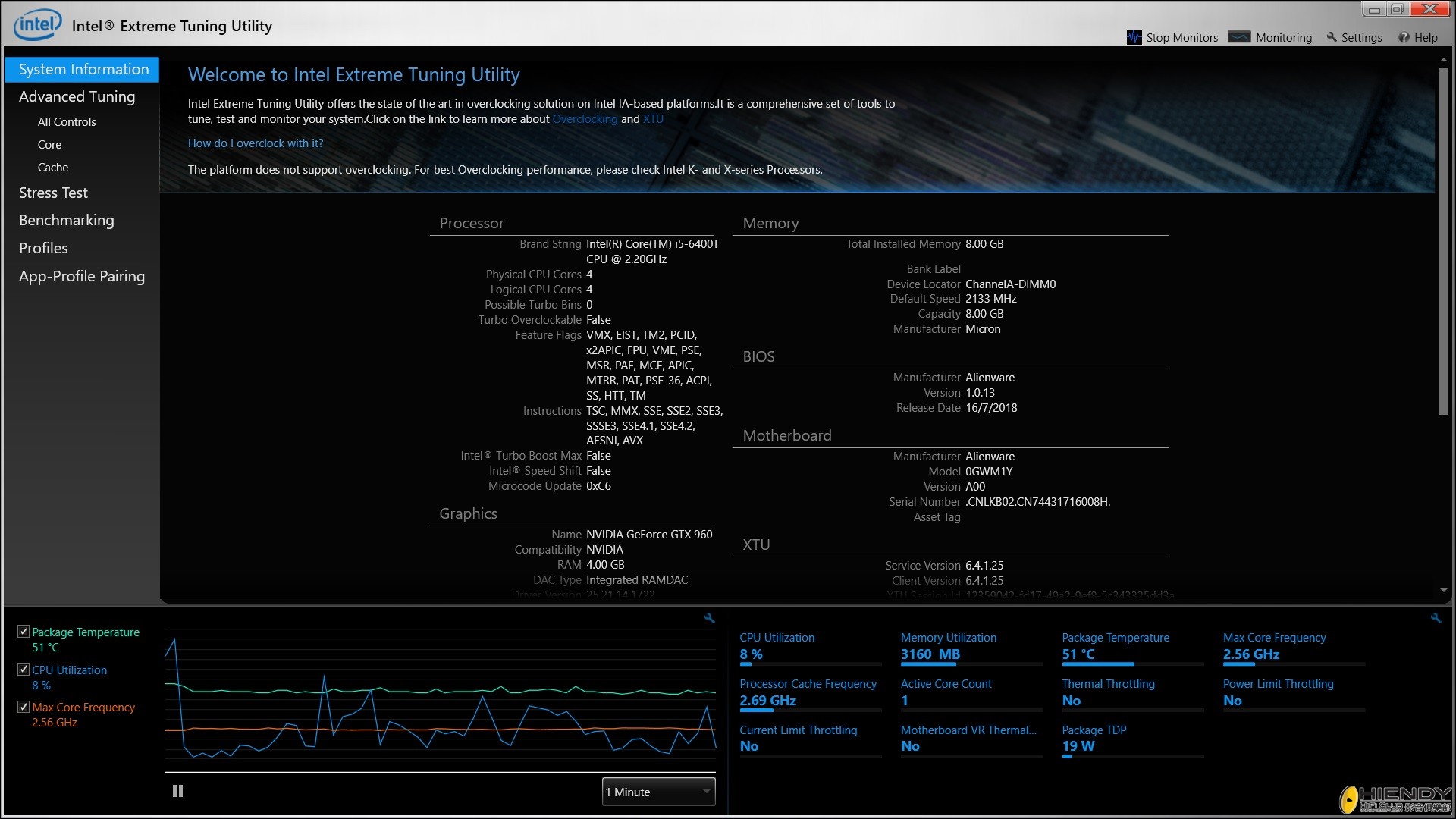Screen dimensions: 1456x819
Task: Toggle the CPU Utilization checkbox
Action: click(23, 669)
